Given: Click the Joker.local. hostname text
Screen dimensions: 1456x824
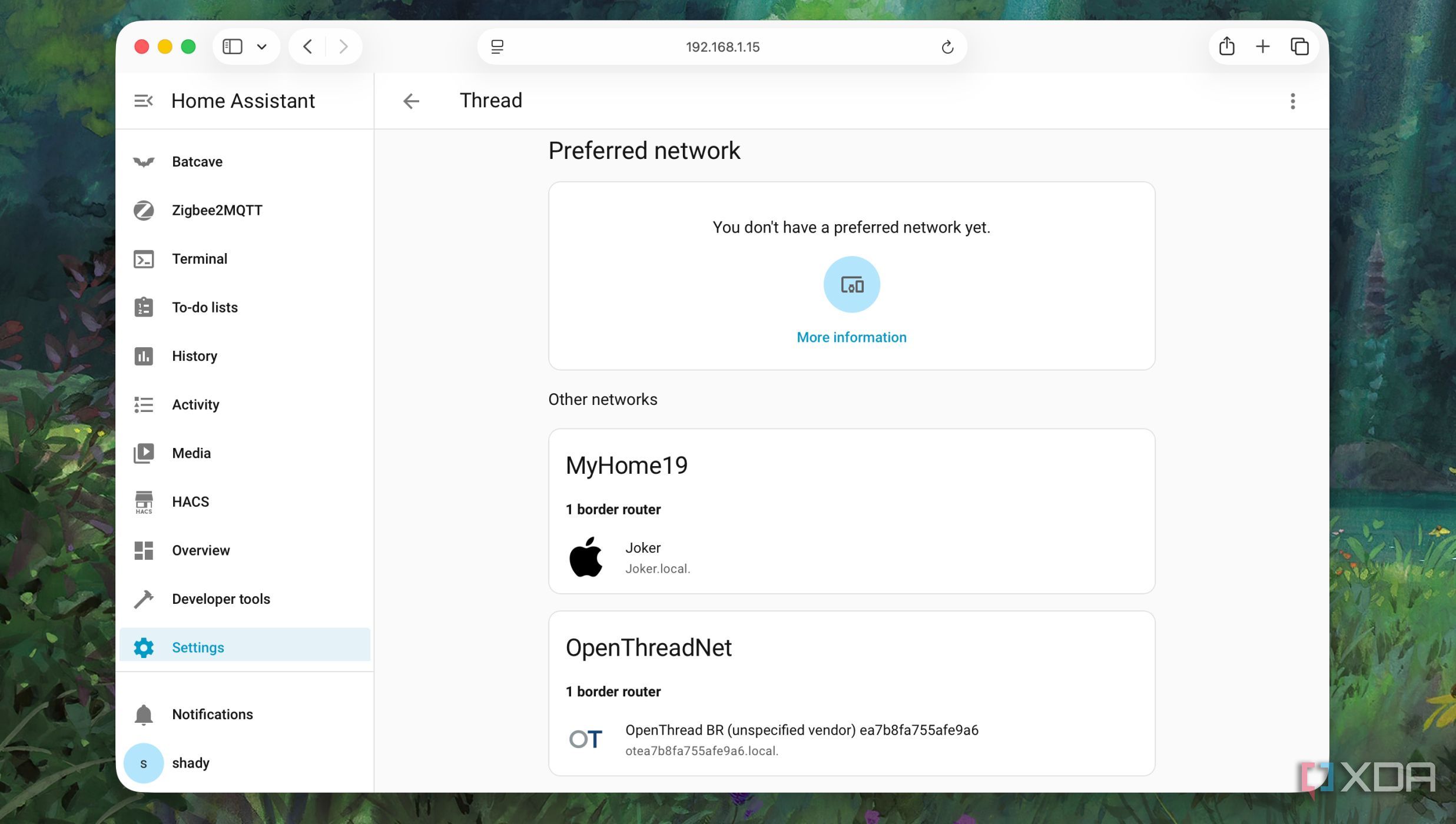Looking at the screenshot, I should pyautogui.click(x=658, y=569).
